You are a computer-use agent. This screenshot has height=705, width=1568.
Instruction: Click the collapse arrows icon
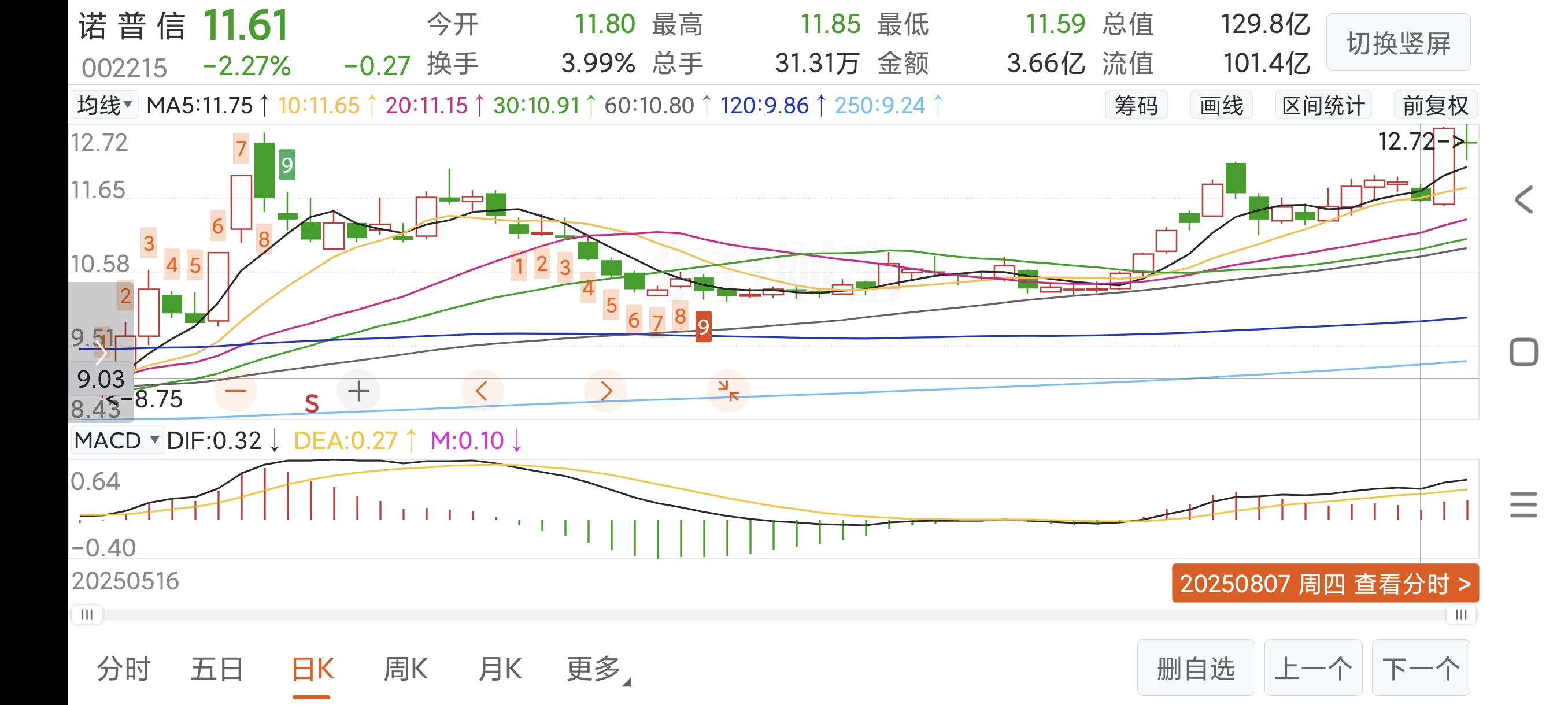(x=728, y=391)
